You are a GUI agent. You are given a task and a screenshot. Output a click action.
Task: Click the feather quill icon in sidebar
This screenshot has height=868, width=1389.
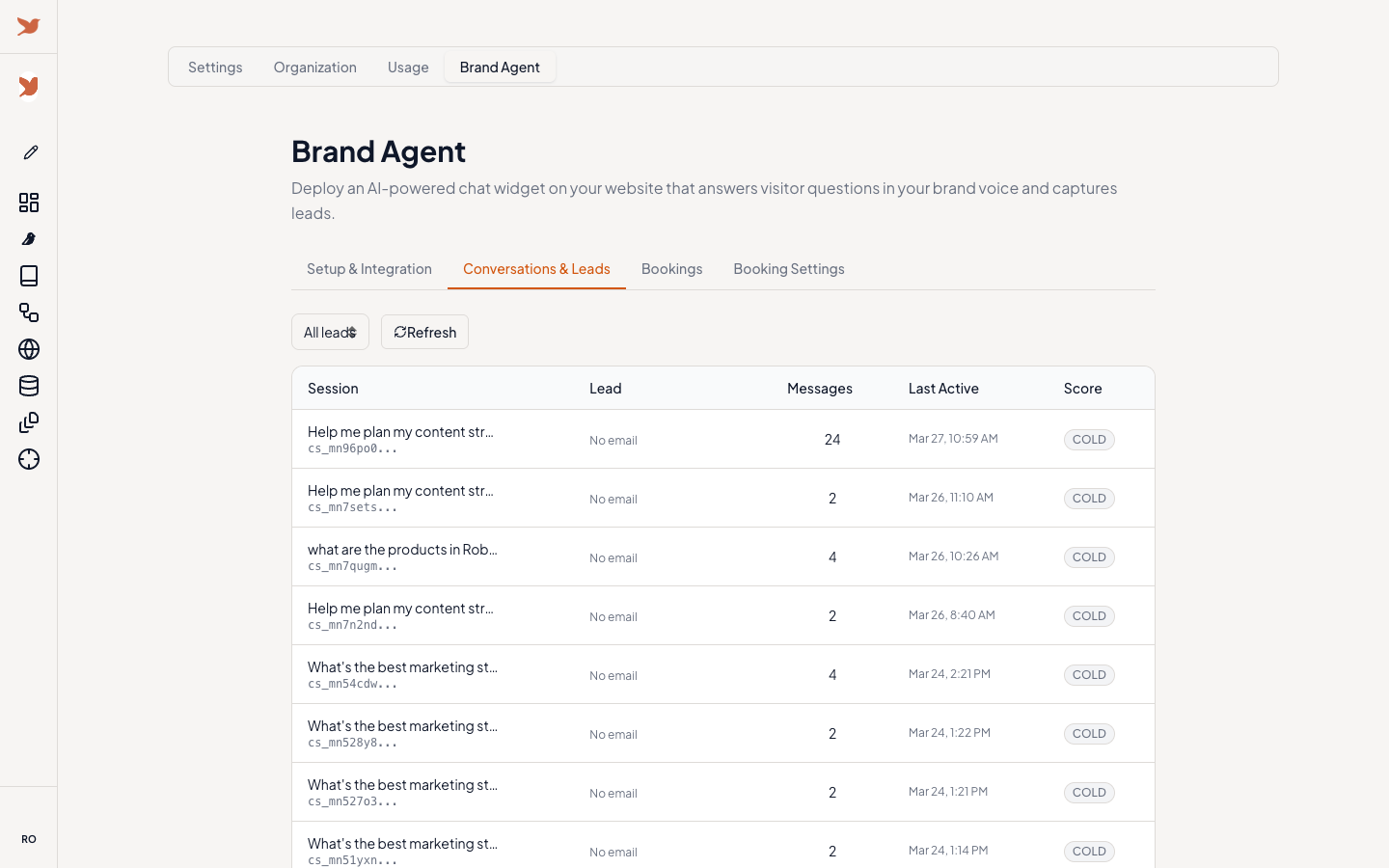click(x=29, y=239)
